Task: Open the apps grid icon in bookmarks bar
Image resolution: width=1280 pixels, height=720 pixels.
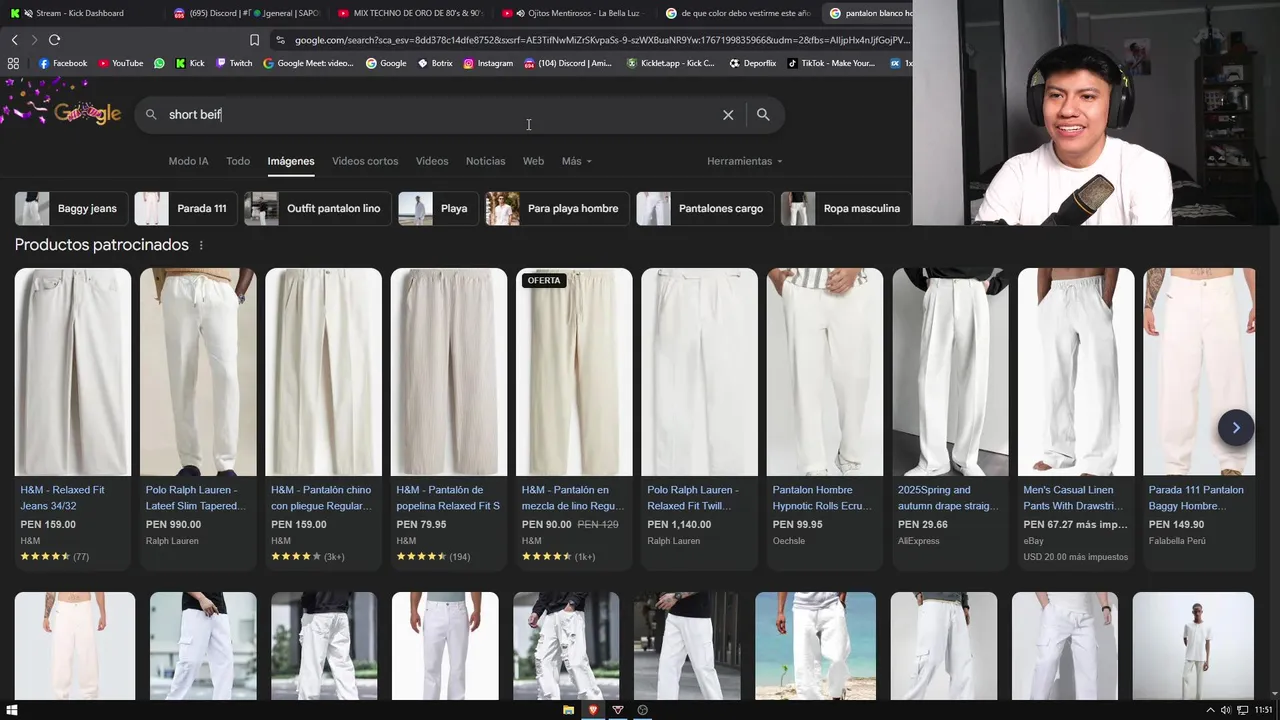Action: point(13,63)
